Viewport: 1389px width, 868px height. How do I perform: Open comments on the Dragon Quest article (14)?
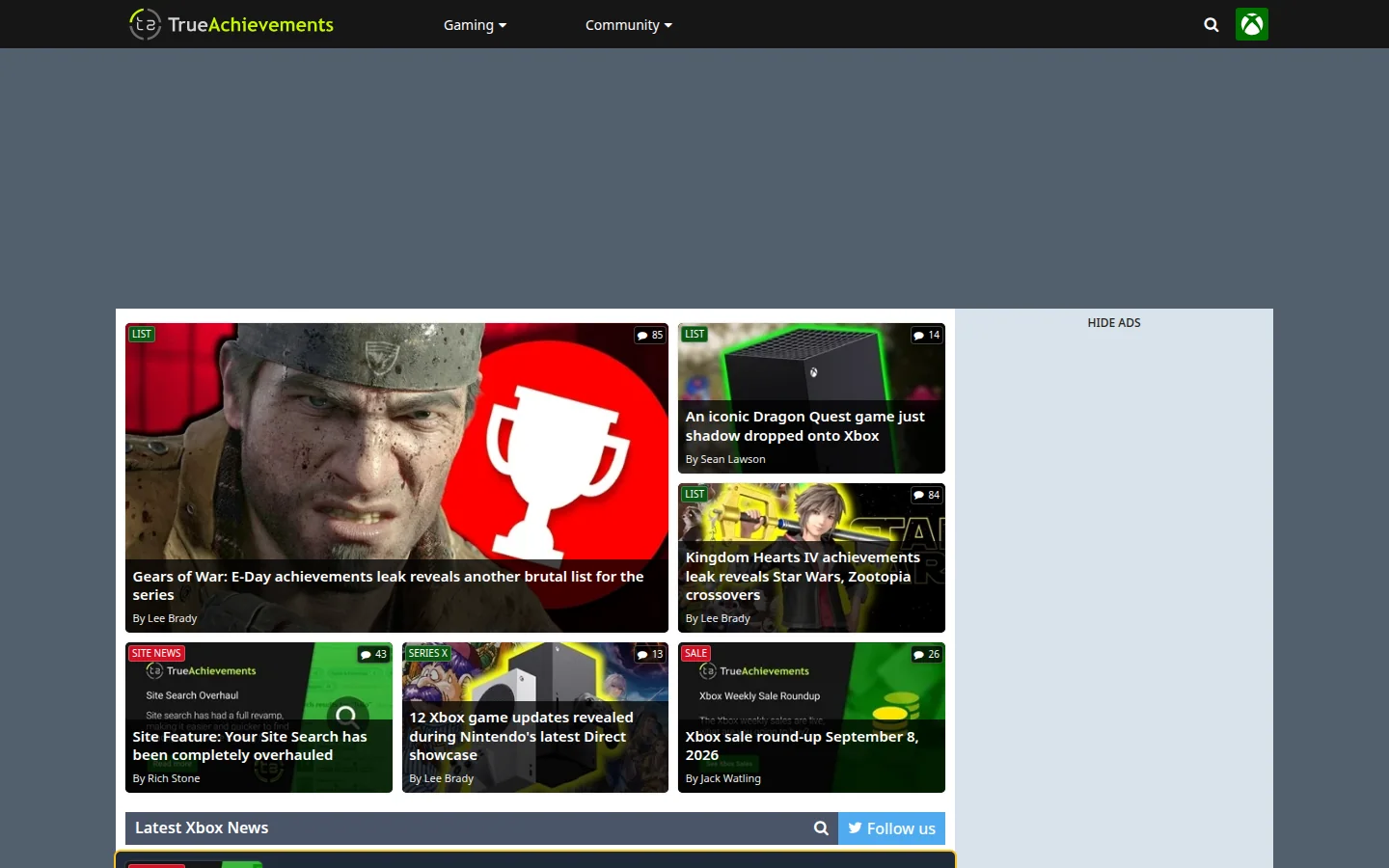tap(927, 335)
